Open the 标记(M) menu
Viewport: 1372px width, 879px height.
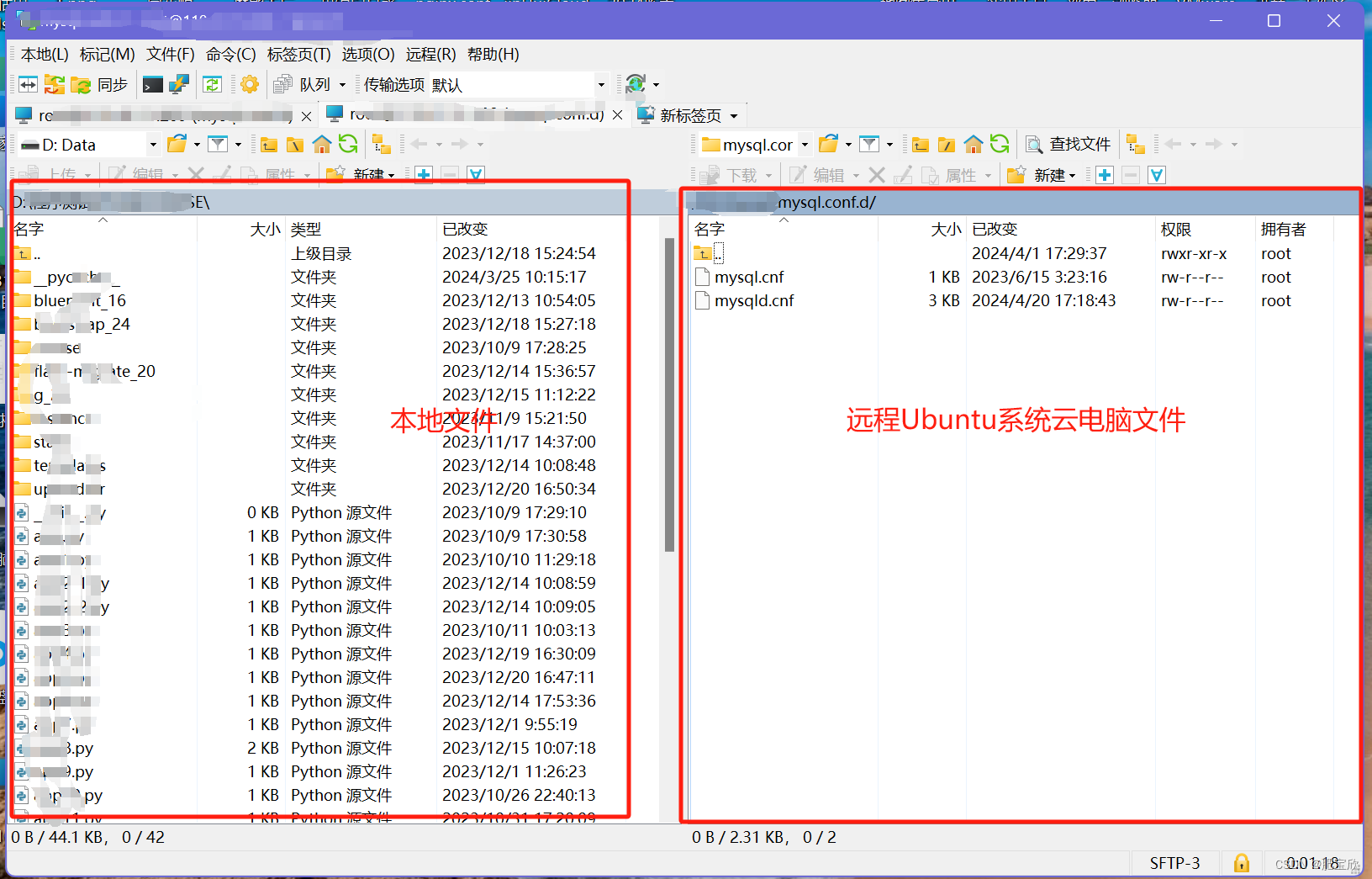pos(107,55)
